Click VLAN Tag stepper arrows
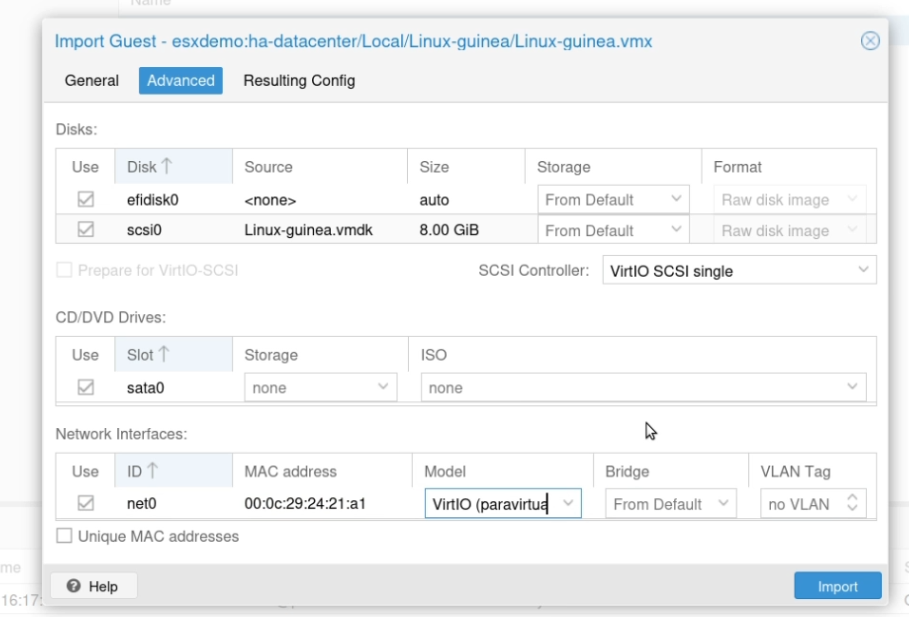 pyautogui.click(x=852, y=503)
